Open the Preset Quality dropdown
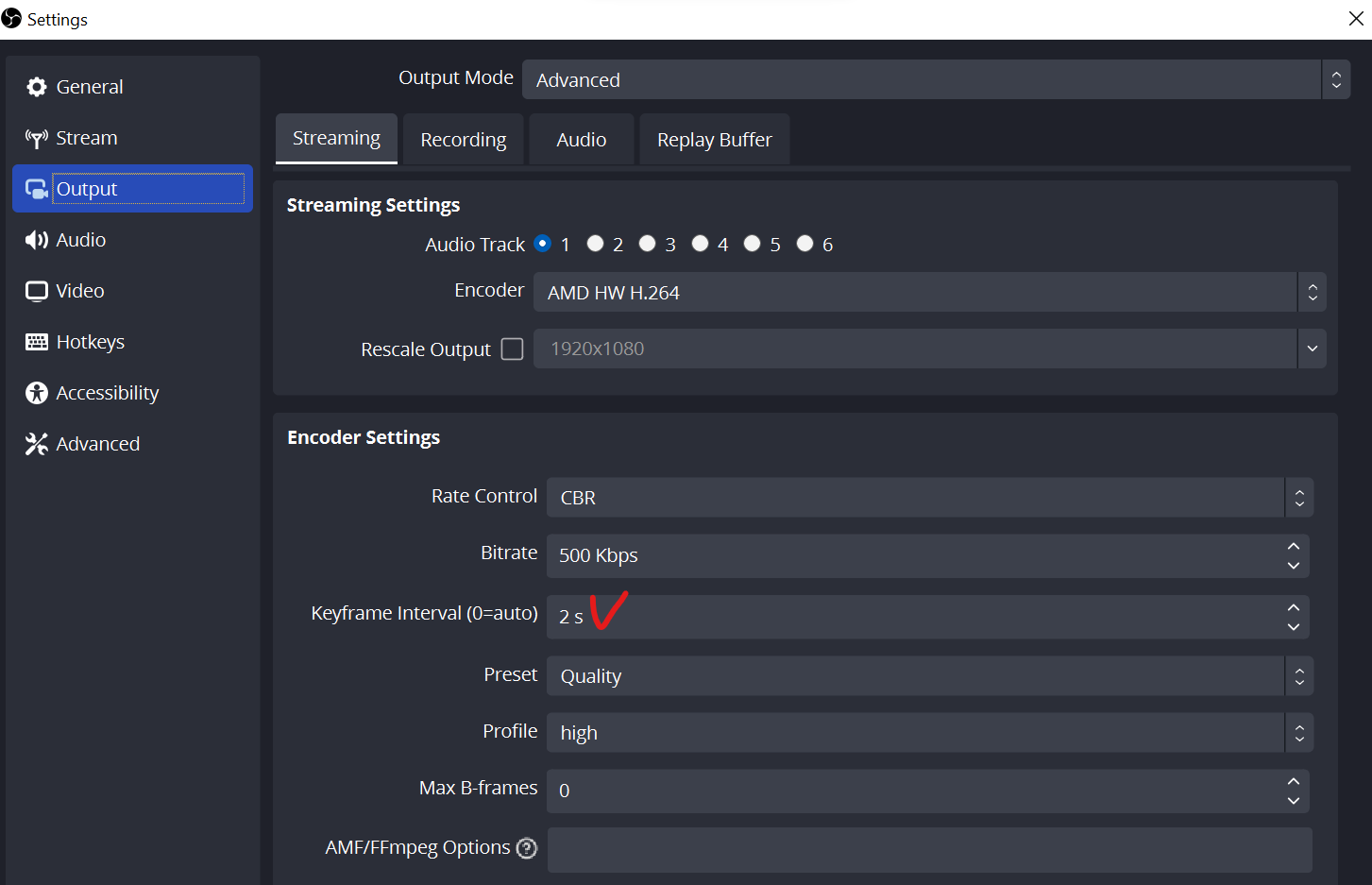Screen dimensions: 1372x885 click(929, 676)
